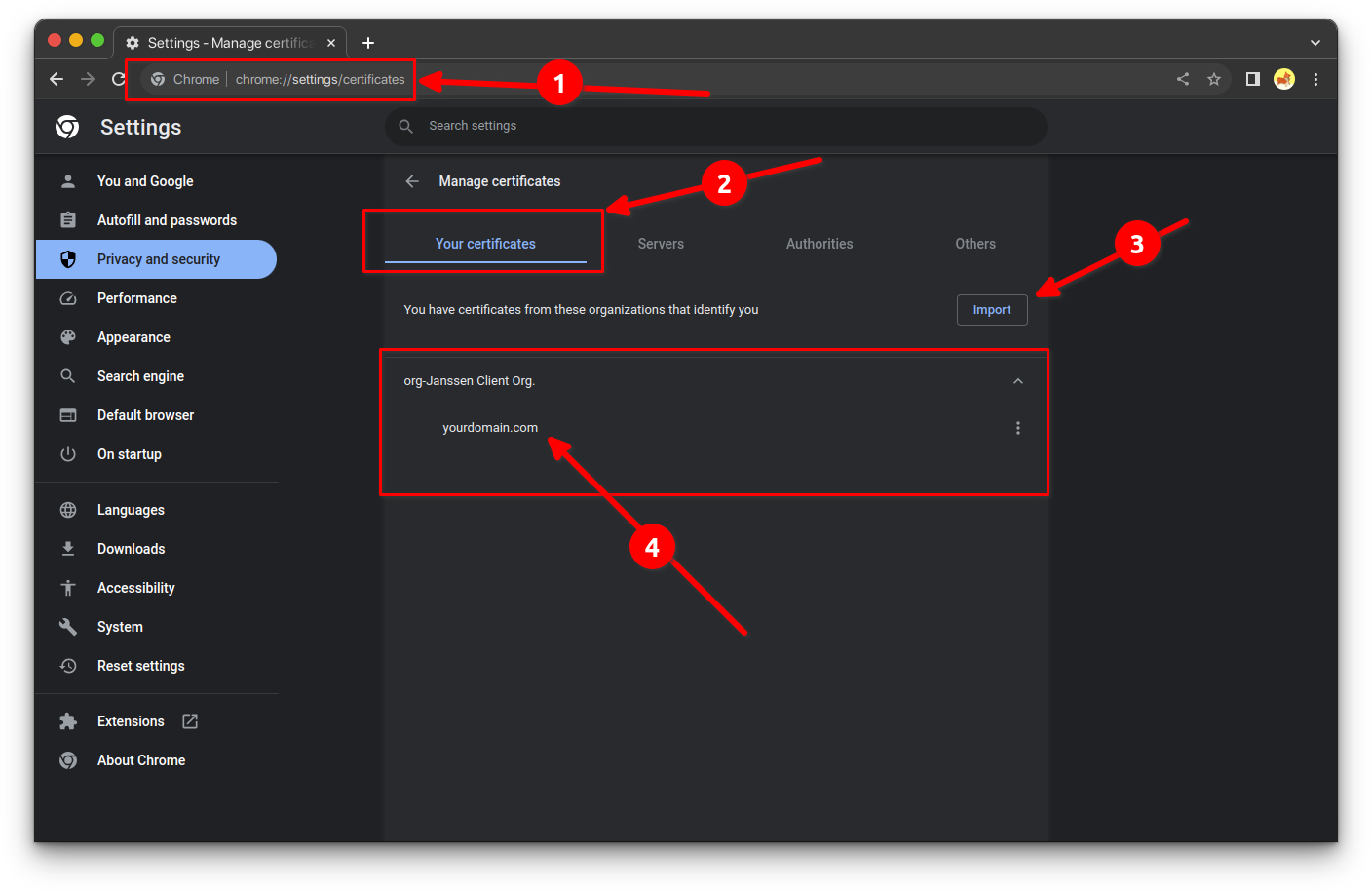The image size is (1372, 892).
Task: Switch to the Servers tab
Action: point(661,244)
